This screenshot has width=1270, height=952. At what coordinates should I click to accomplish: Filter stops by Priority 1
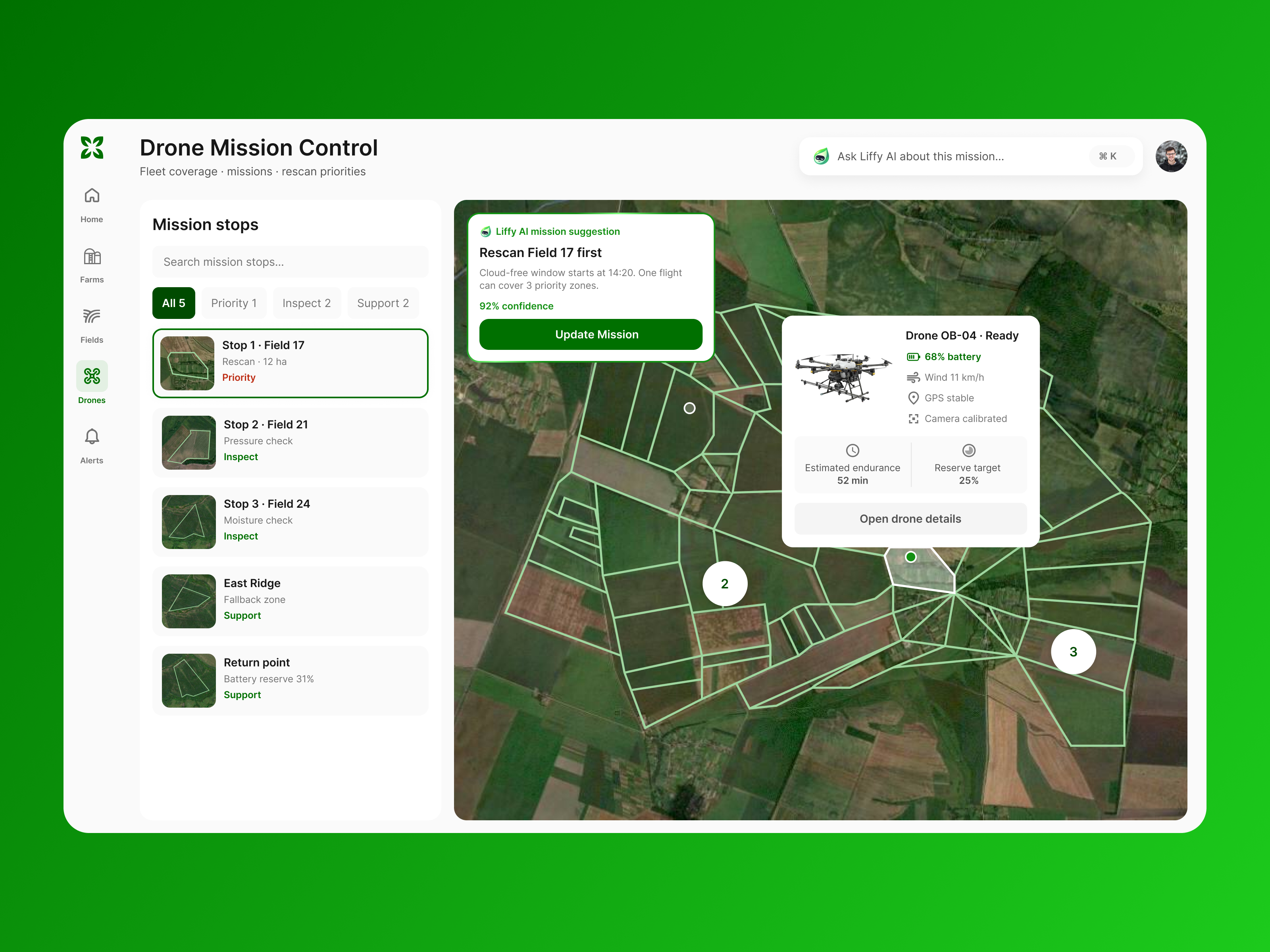tap(234, 303)
